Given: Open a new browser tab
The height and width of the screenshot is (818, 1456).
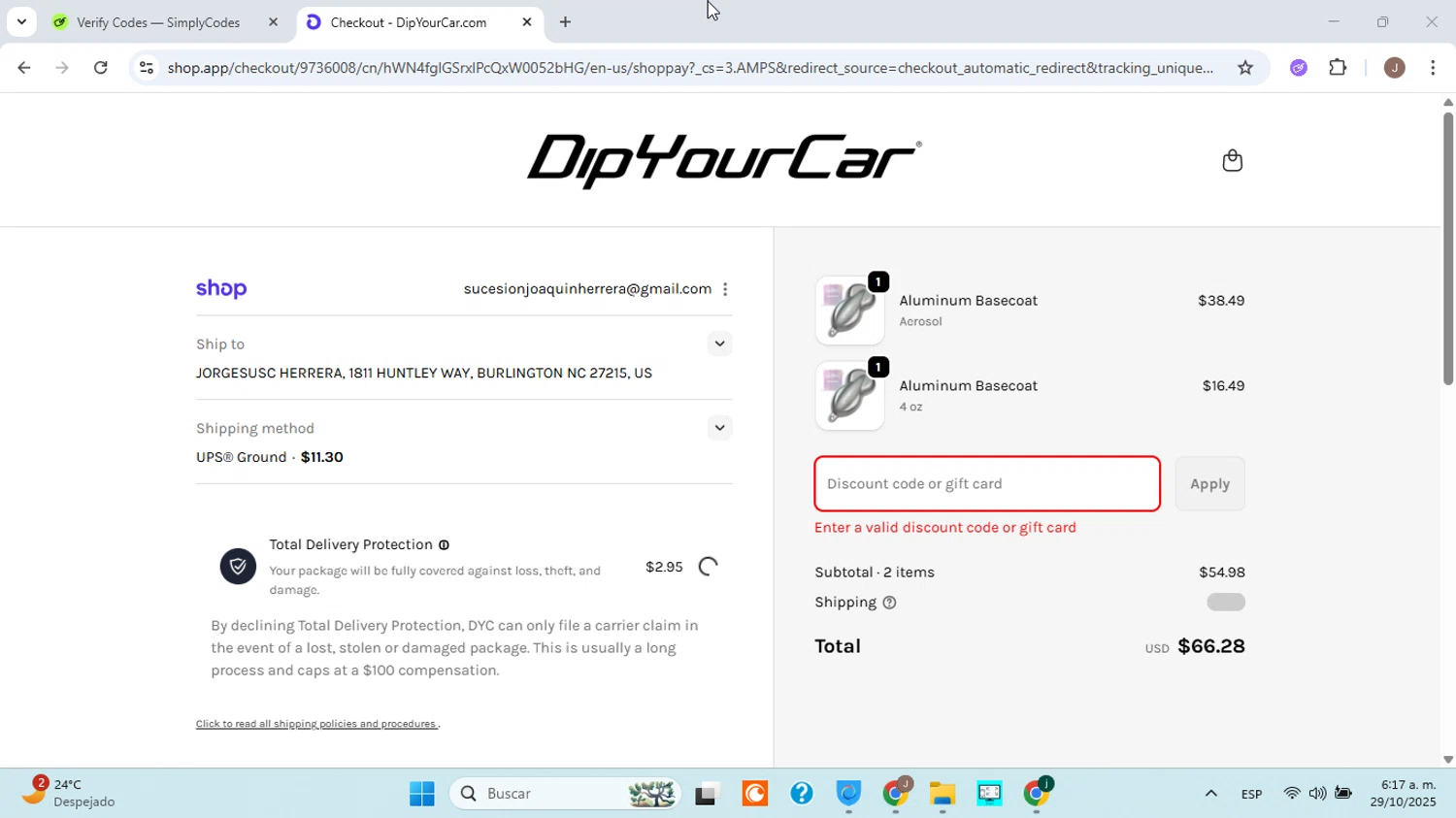Looking at the screenshot, I should pyautogui.click(x=565, y=22).
